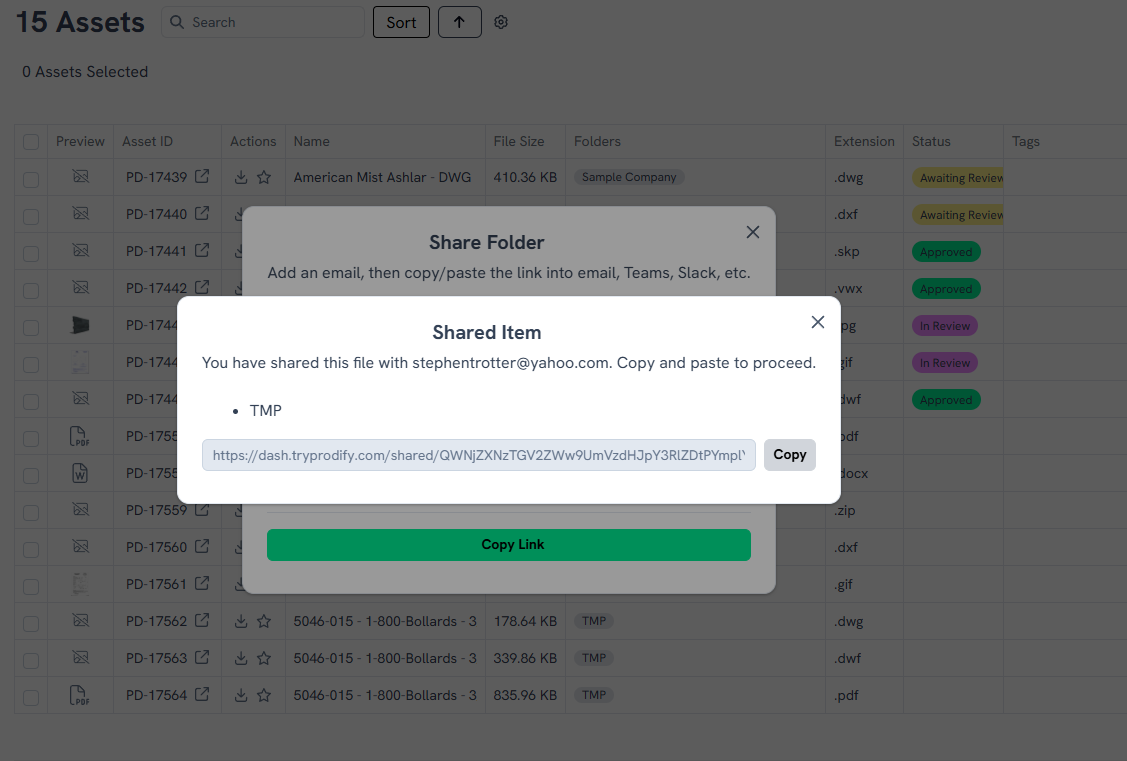Screen dimensions: 1127x761
Task: Click the shared URL text field
Action: (x=478, y=455)
